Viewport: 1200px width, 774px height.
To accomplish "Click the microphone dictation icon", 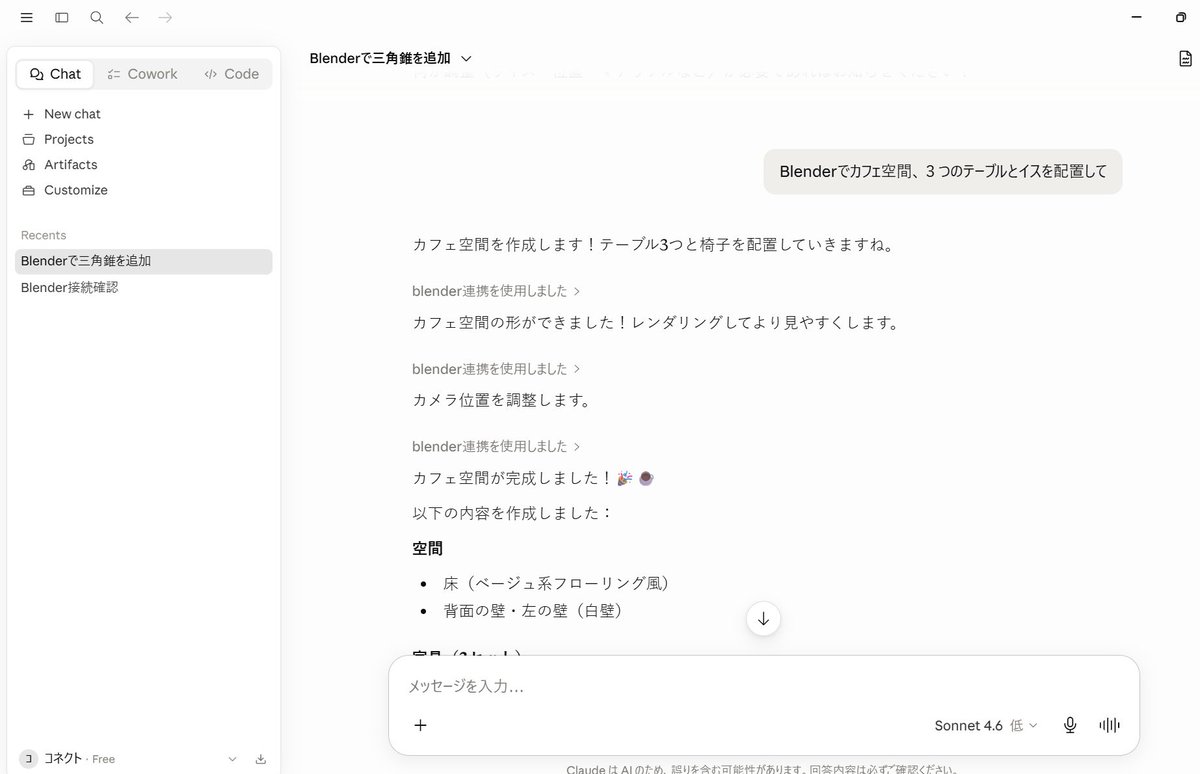I will click(1070, 726).
